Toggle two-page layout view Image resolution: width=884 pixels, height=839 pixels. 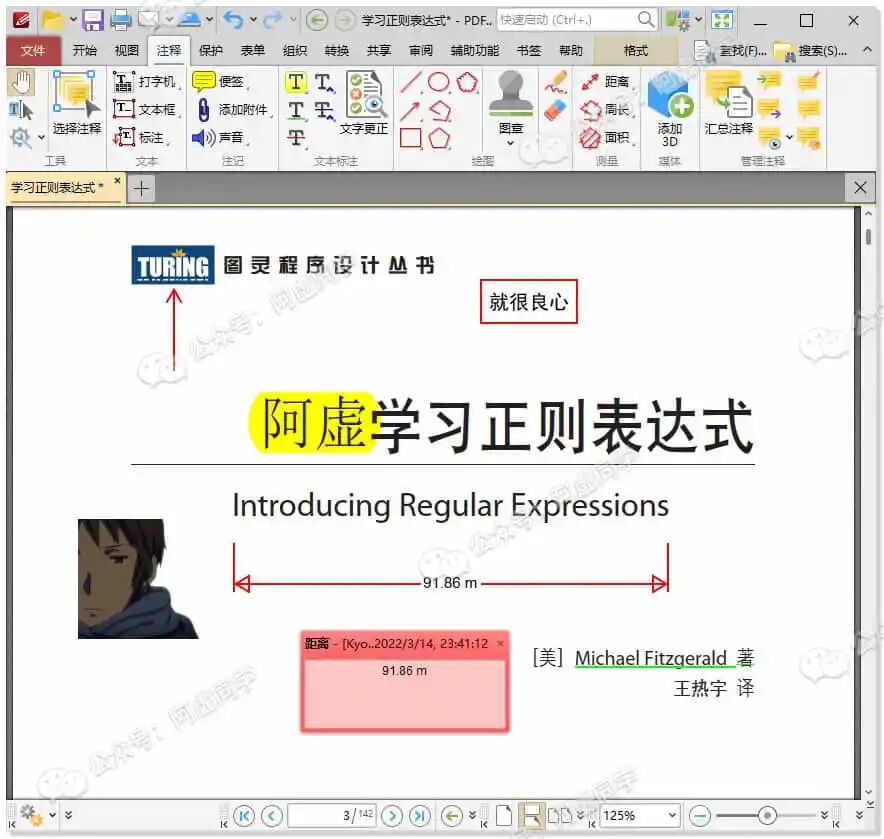click(x=560, y=815)
